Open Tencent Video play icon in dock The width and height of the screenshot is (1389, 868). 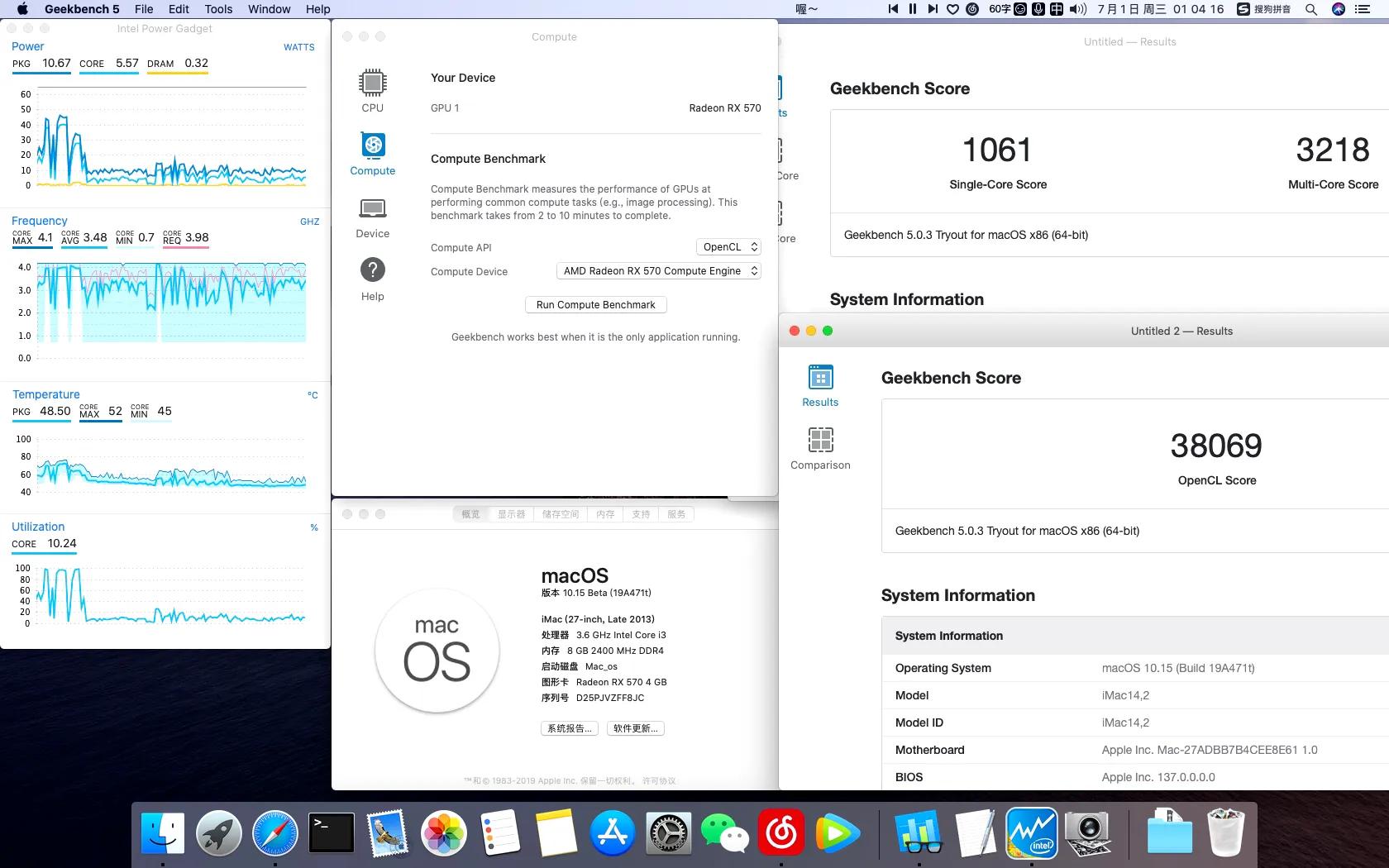838,832
